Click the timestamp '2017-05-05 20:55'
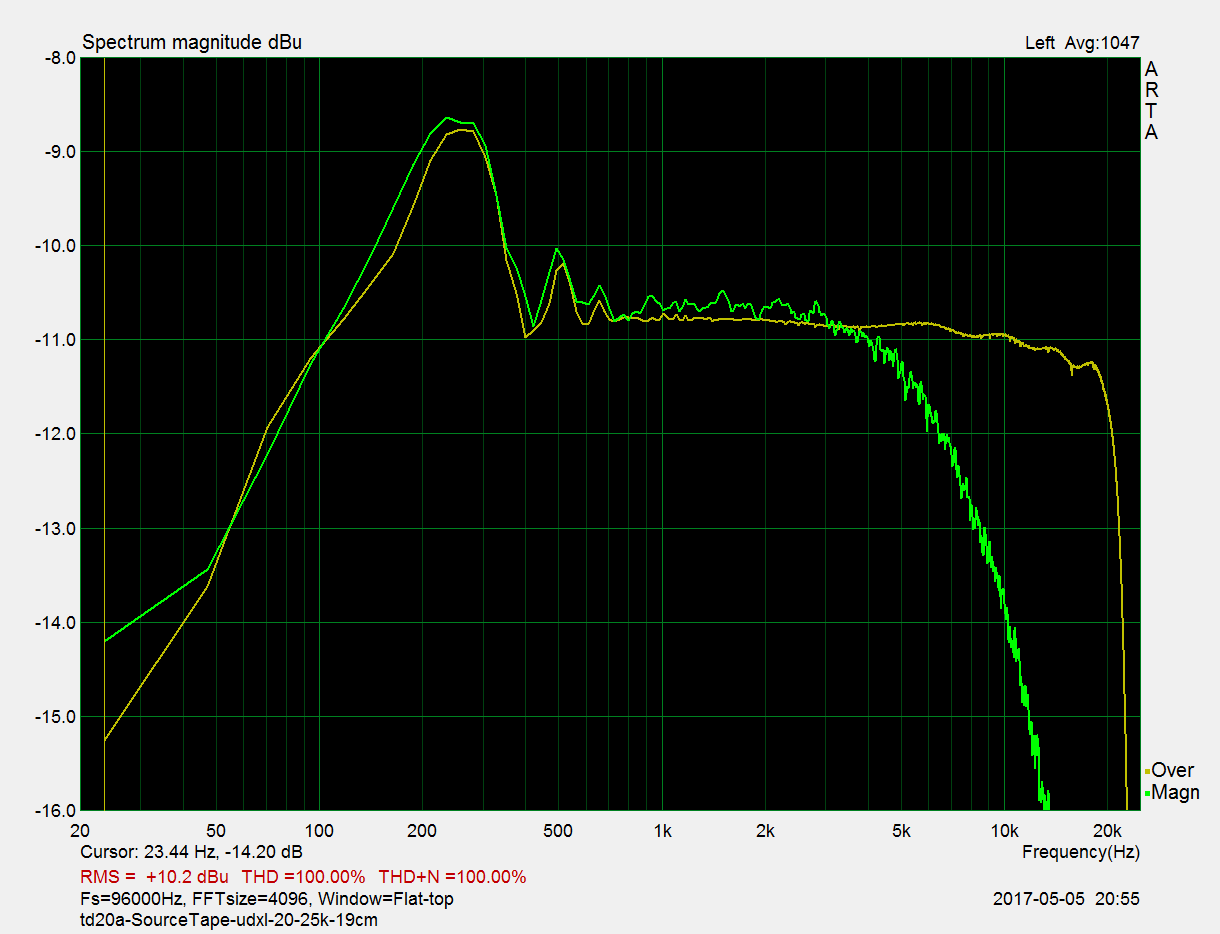 [1066, 899]
